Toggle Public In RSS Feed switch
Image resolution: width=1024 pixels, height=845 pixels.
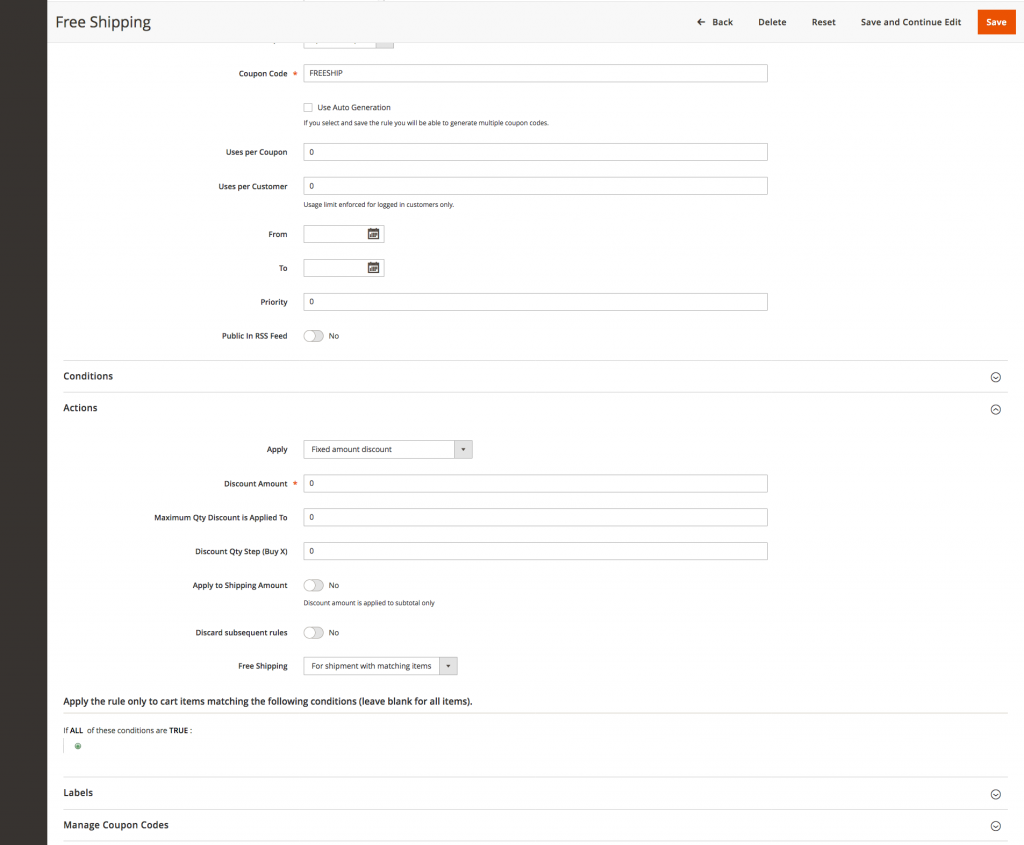(314, 336)
